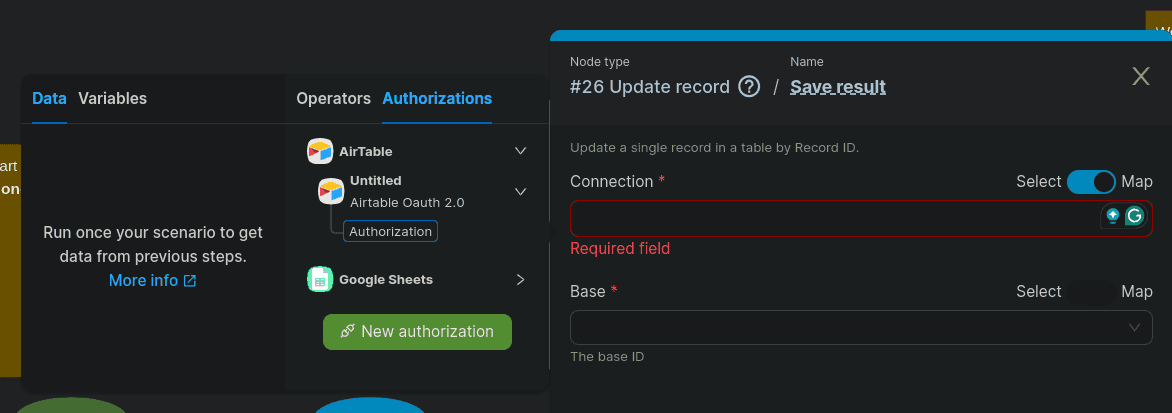
Task: Click the Authorization chip under Untitled
Action: tap(390, 231)
